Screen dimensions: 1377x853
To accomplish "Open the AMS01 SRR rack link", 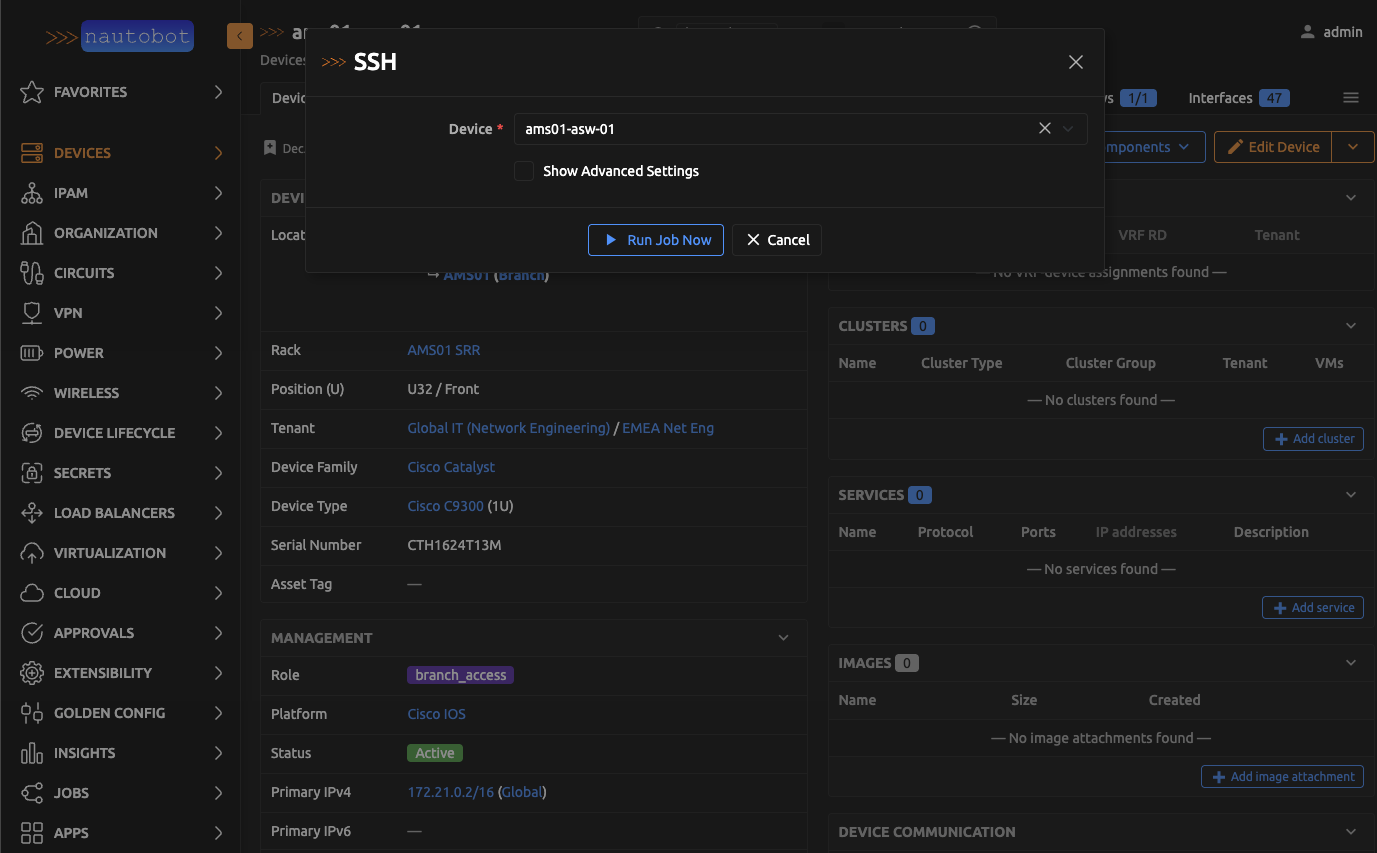I will (444, 350).
